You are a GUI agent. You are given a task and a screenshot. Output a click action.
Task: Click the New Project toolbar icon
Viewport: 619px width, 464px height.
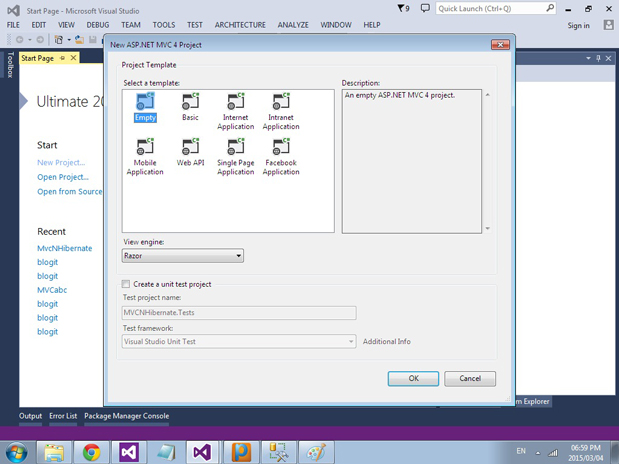click(x=59, y=39)
